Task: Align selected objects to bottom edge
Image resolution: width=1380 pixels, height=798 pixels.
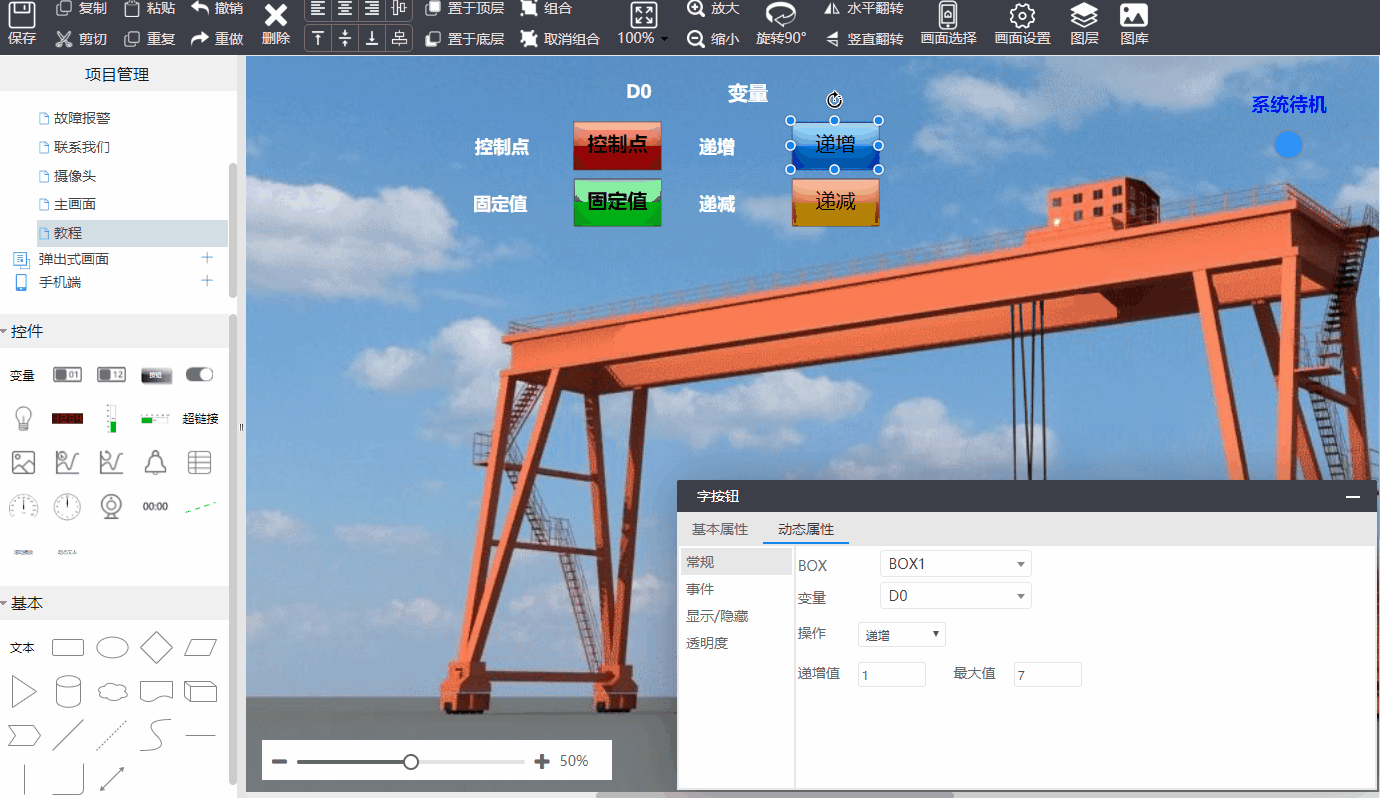Action: point(372,38)
